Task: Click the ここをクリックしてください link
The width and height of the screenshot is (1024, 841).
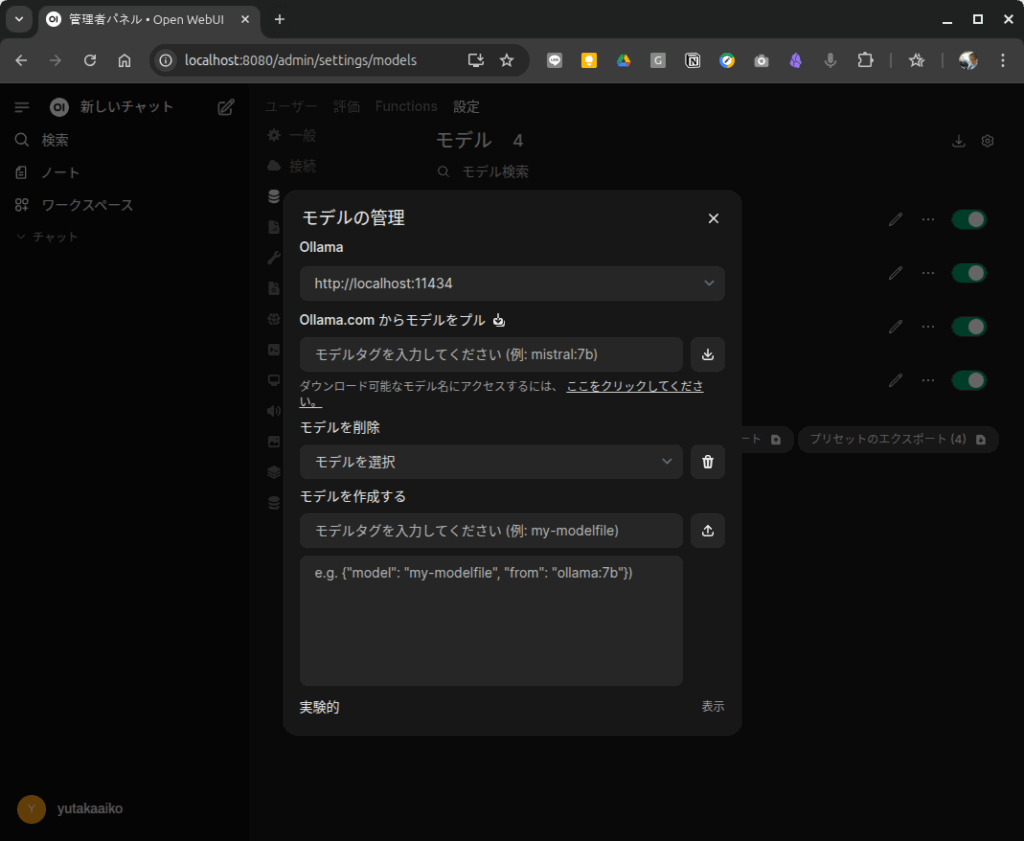Action: [634, 386]
